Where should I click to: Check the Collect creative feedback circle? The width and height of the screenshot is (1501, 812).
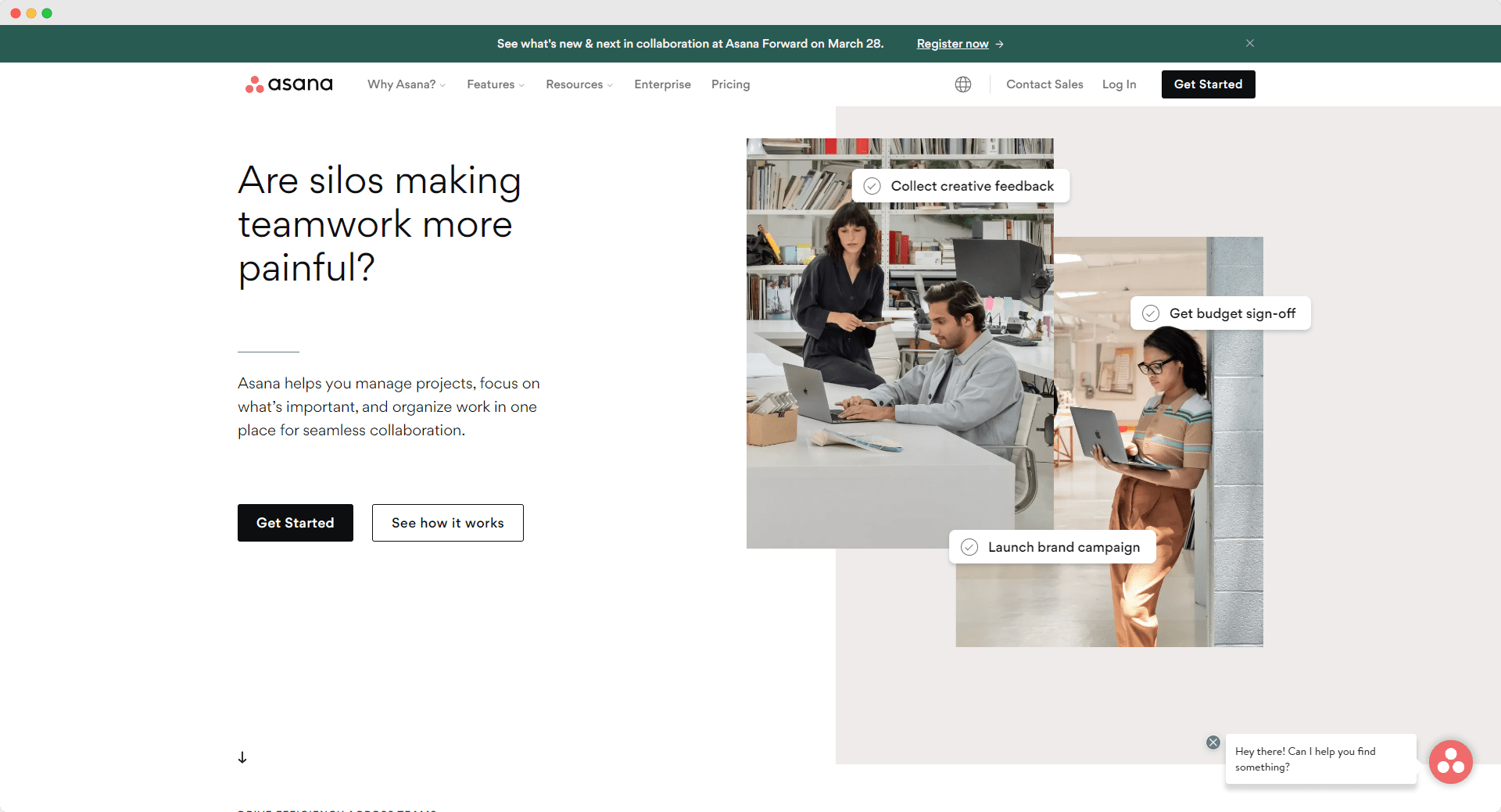(872, 186)
